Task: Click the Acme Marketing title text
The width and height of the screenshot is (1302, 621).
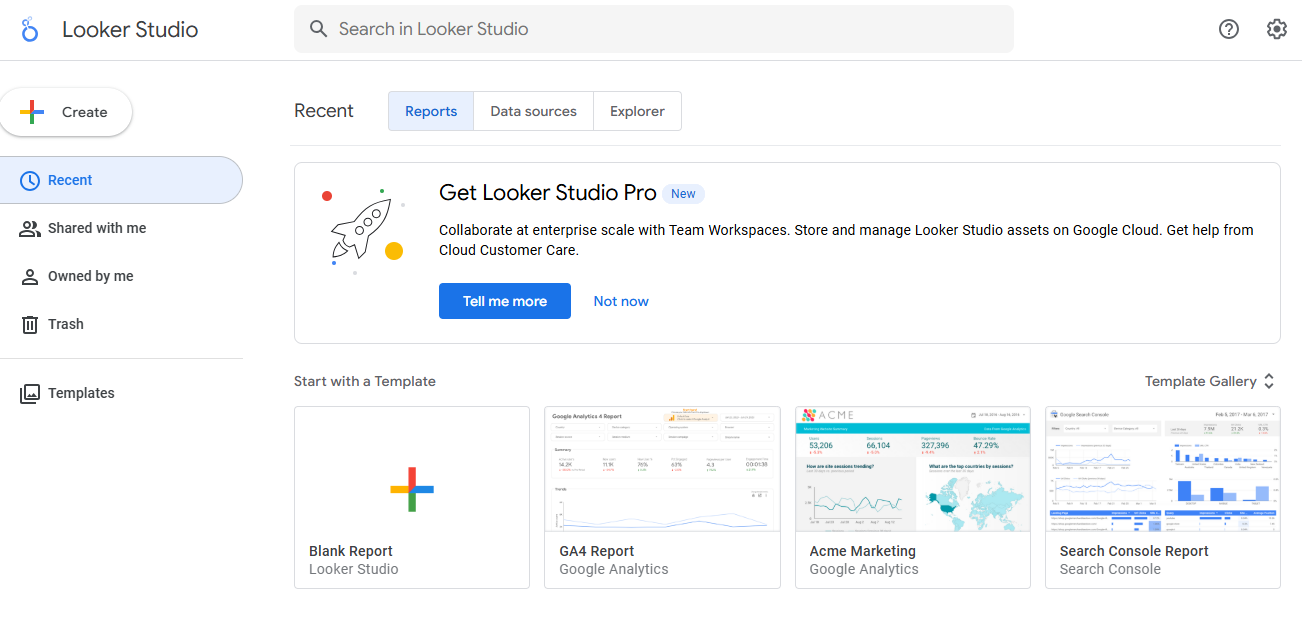Action: [x=863, y=551]
